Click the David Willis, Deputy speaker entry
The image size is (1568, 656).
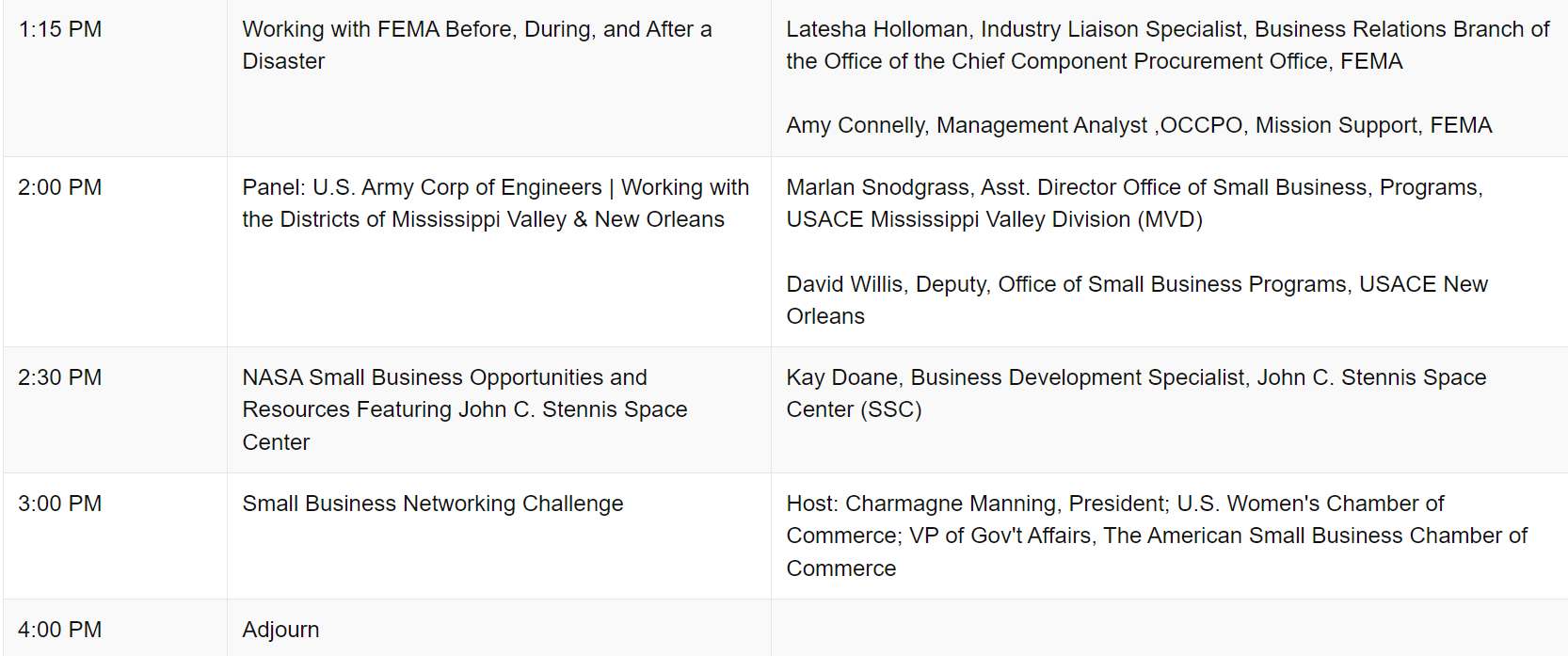[1137, 300]
